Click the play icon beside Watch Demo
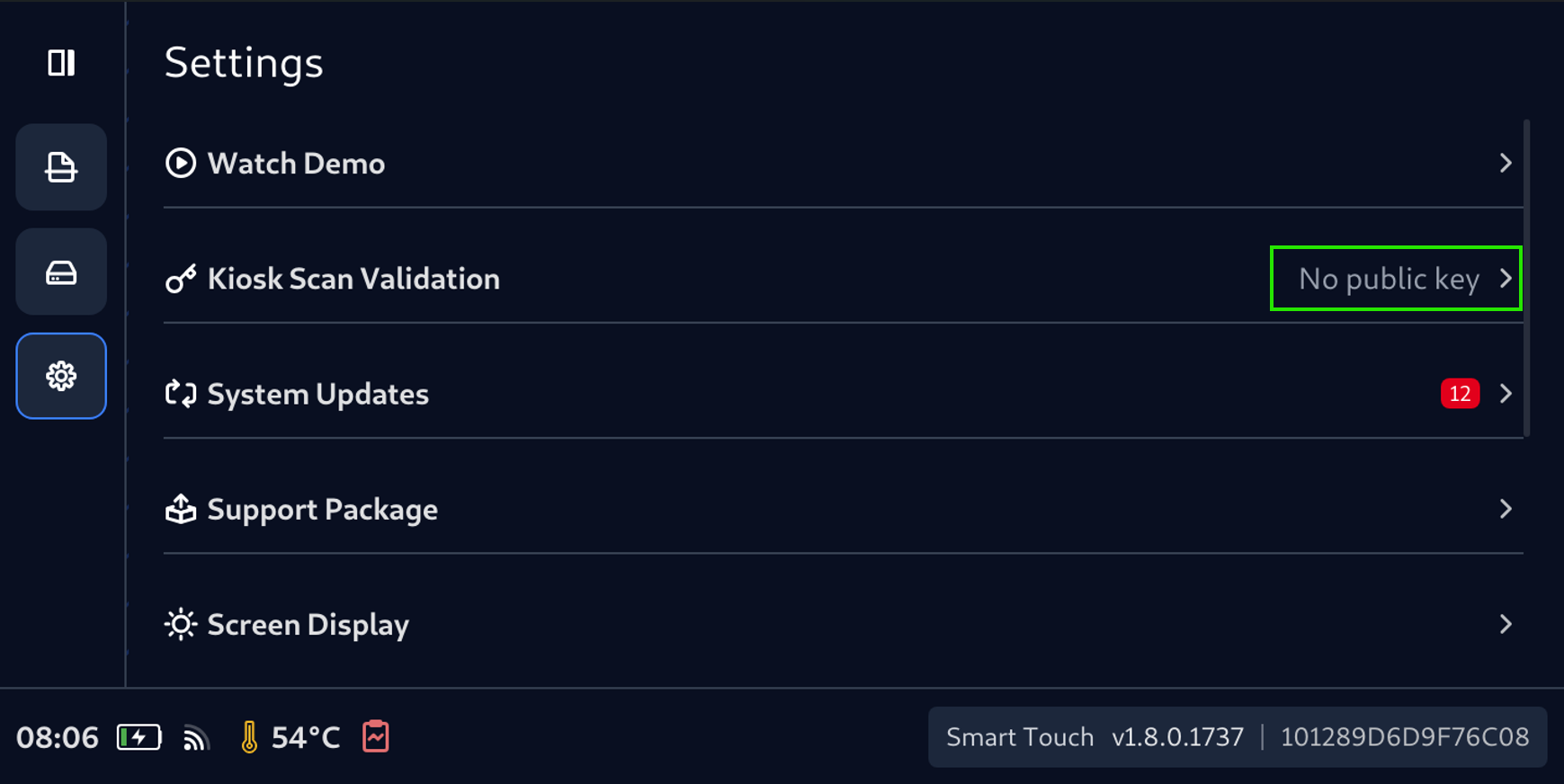 [181, 163]
